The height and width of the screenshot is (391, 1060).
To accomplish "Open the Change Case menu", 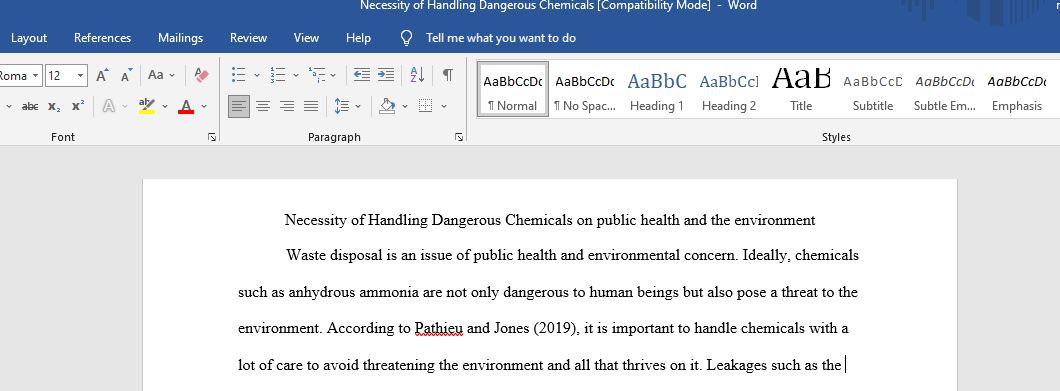I will pyautogui.click(x=161, y=75).
